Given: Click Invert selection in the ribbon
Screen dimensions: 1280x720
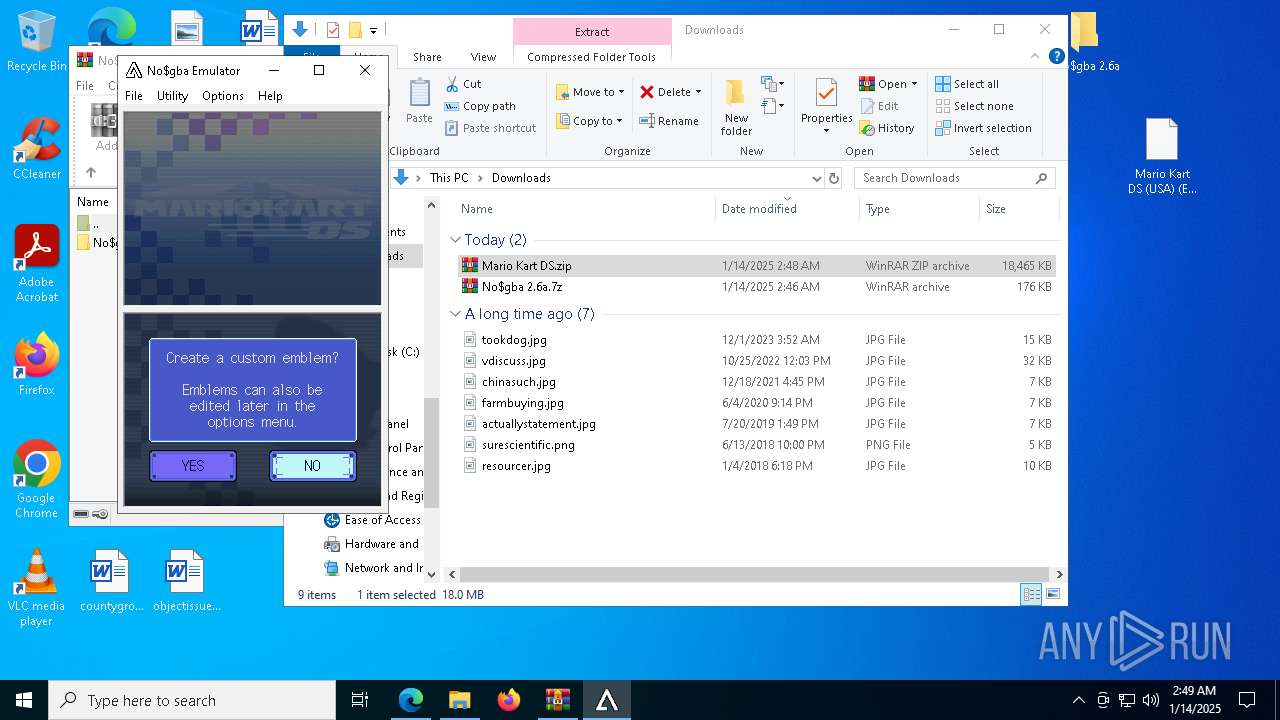Looking at the screenshot, I should tap(983, 128).
